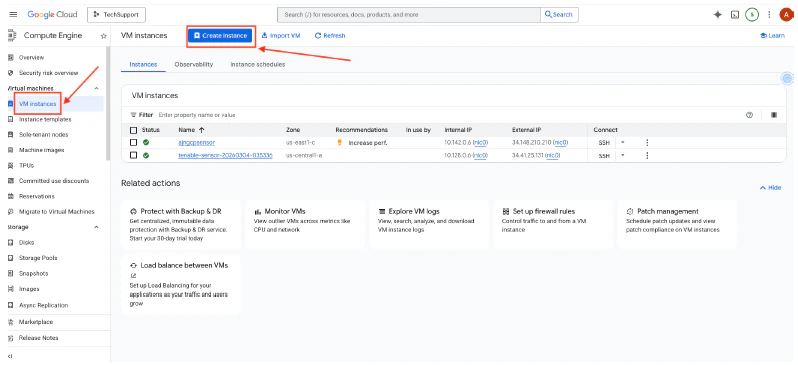Connect via SSH to us-east1-c instance
Viewport: 798px width, 365px height.
pos(604,143)
